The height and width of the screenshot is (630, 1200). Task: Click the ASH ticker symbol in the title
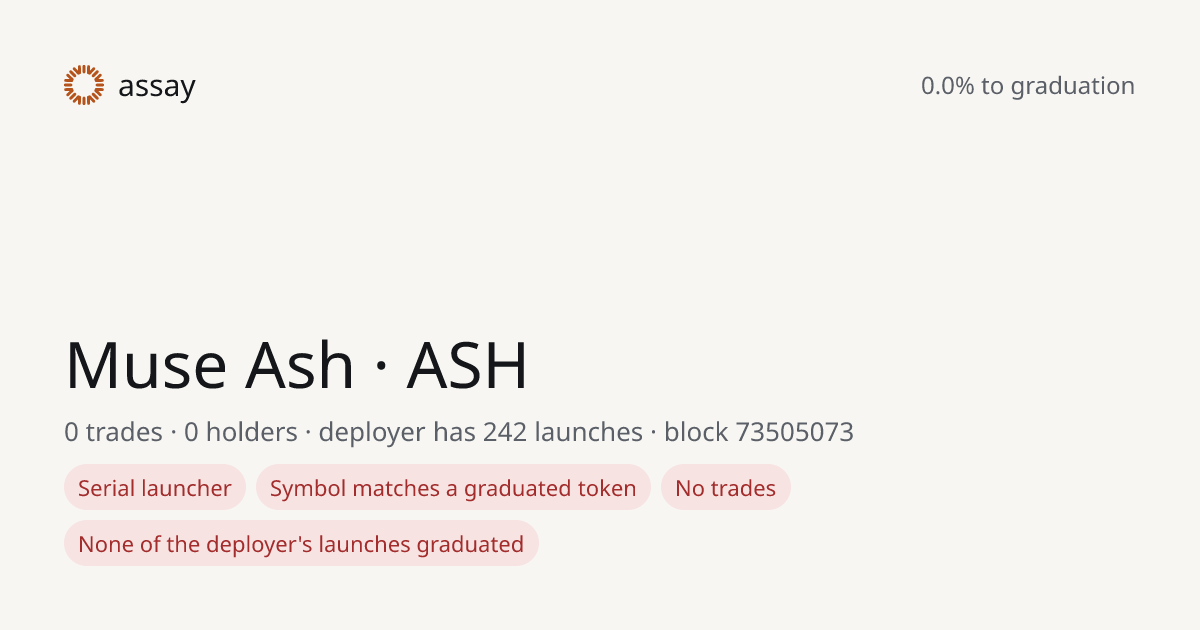467,365
